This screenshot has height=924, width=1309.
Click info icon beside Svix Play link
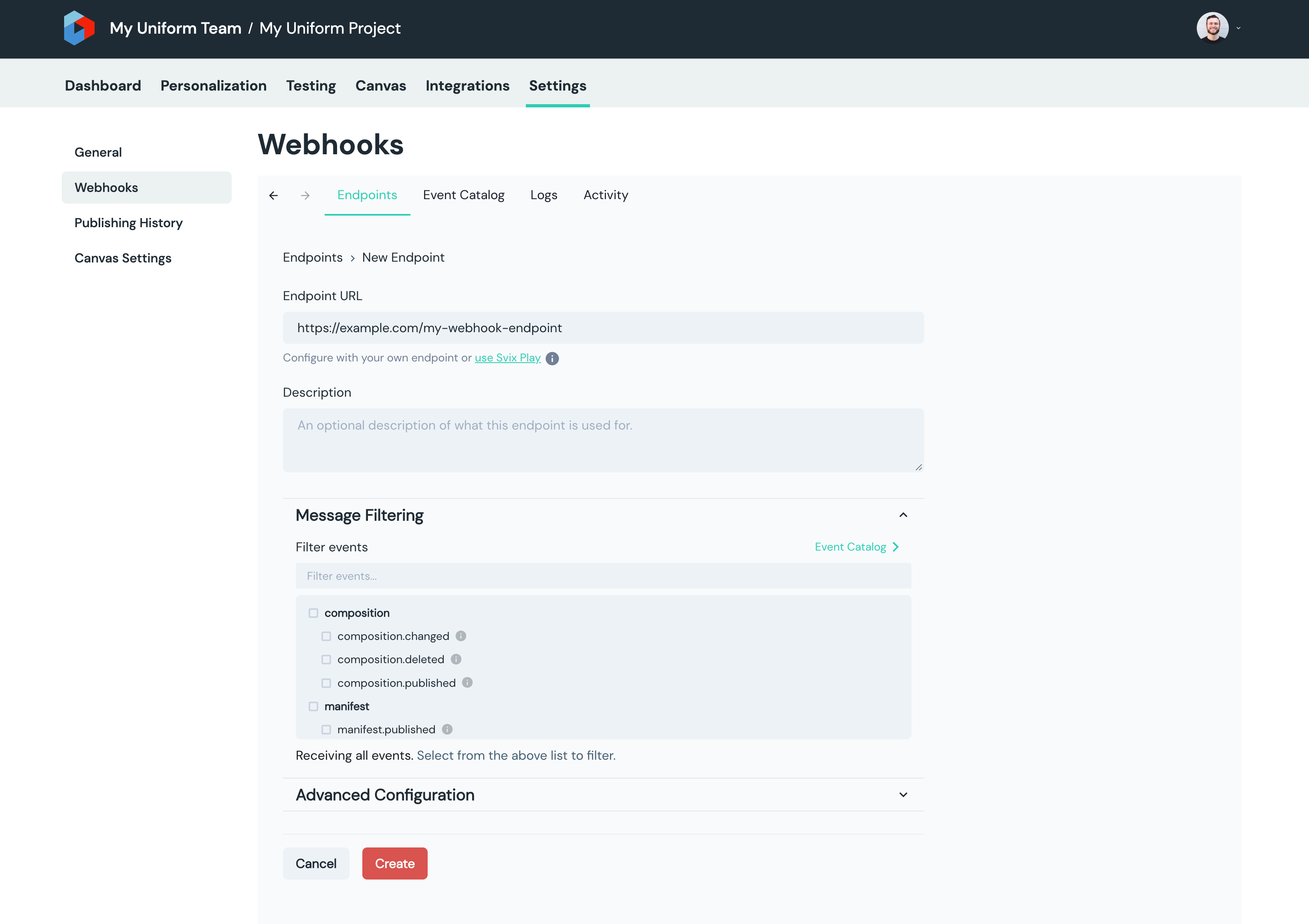click(x=552, y=359)
